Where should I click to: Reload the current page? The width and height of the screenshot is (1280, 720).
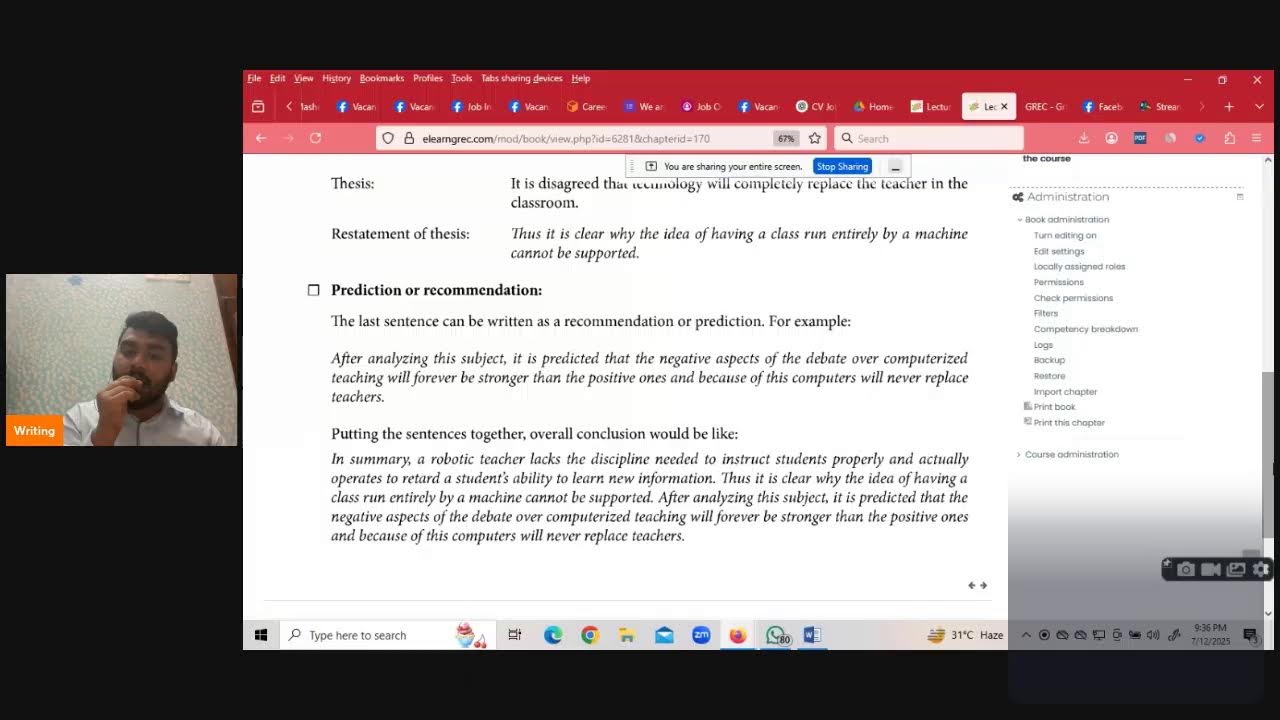(x=315, y=138)
